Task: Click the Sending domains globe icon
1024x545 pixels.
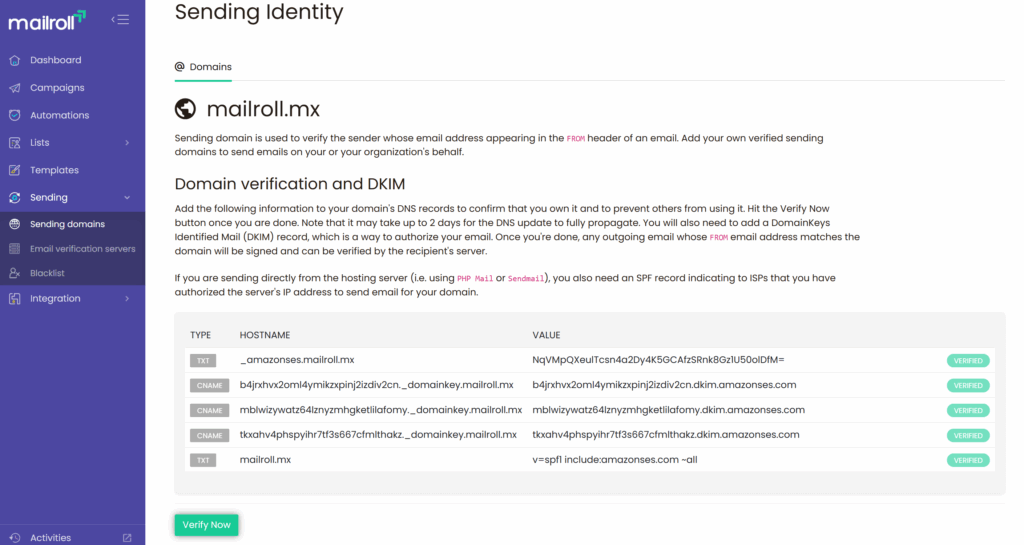Action: (14, 224)
